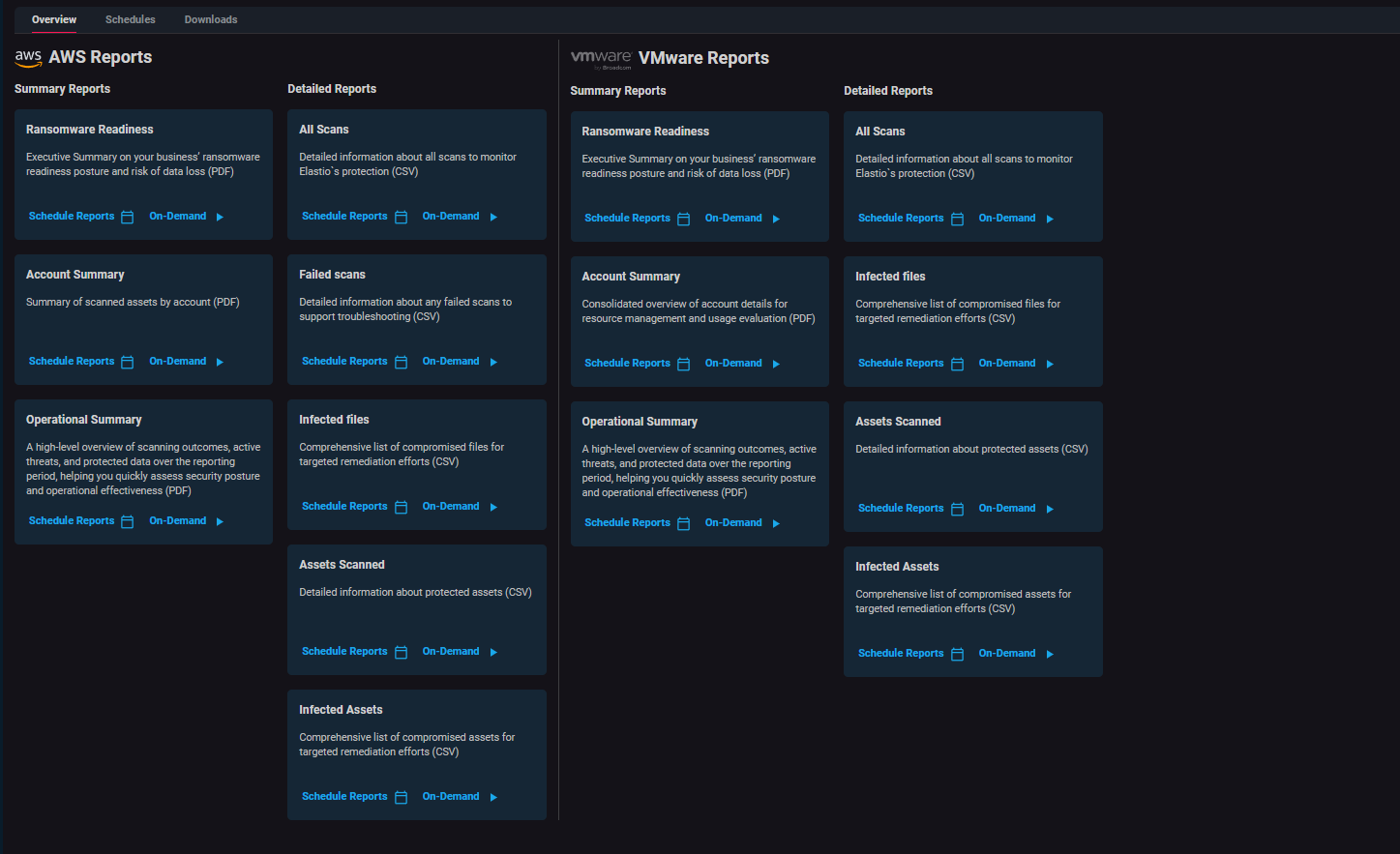Run On-Demand report for AWS Assets Scanned
The width and height of the screenshot is (1400, 854).
click(x=450, y=651)
